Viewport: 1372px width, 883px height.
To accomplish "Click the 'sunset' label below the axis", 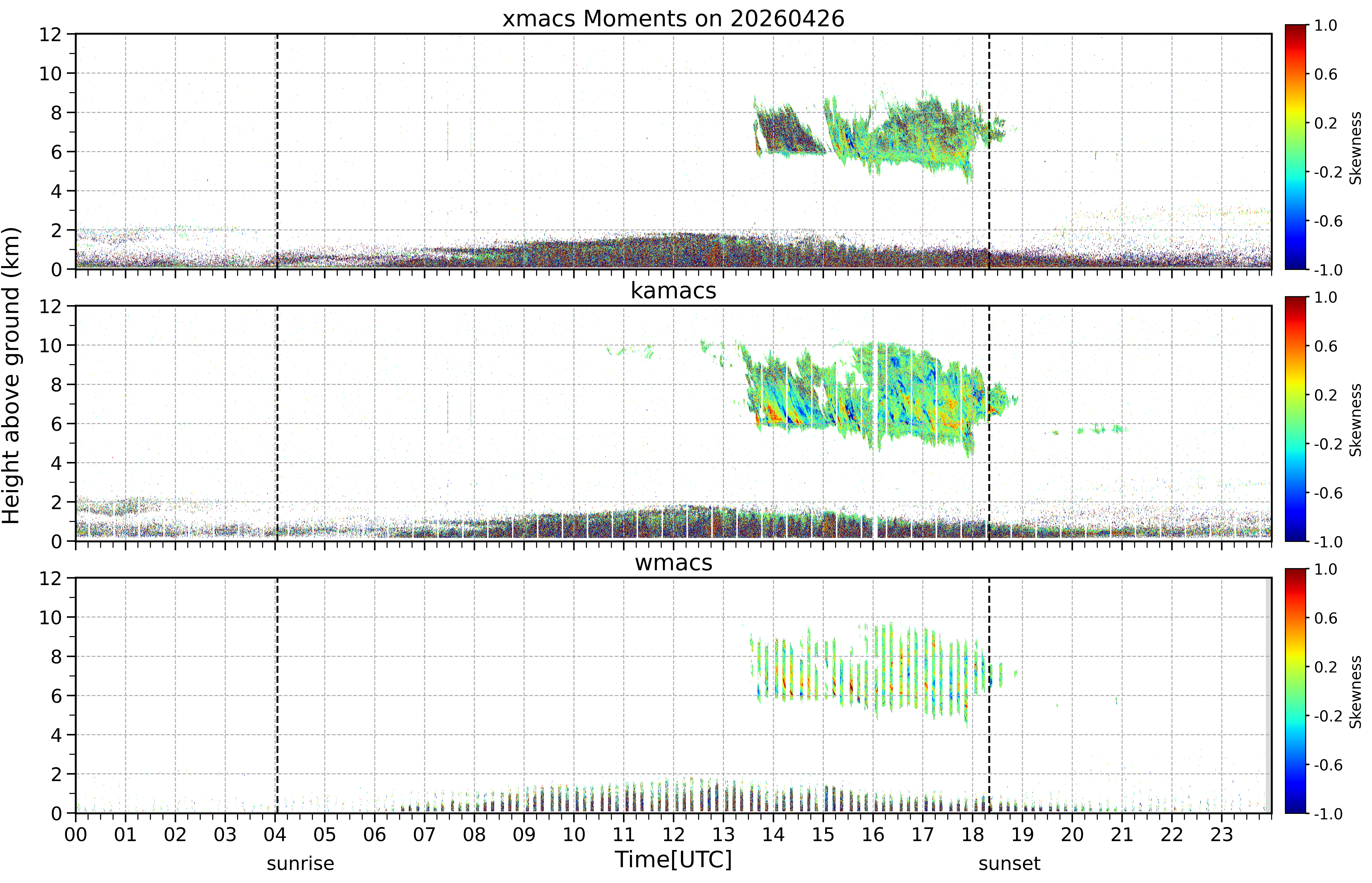I will pyautogui.click(x=1009, y=863).
